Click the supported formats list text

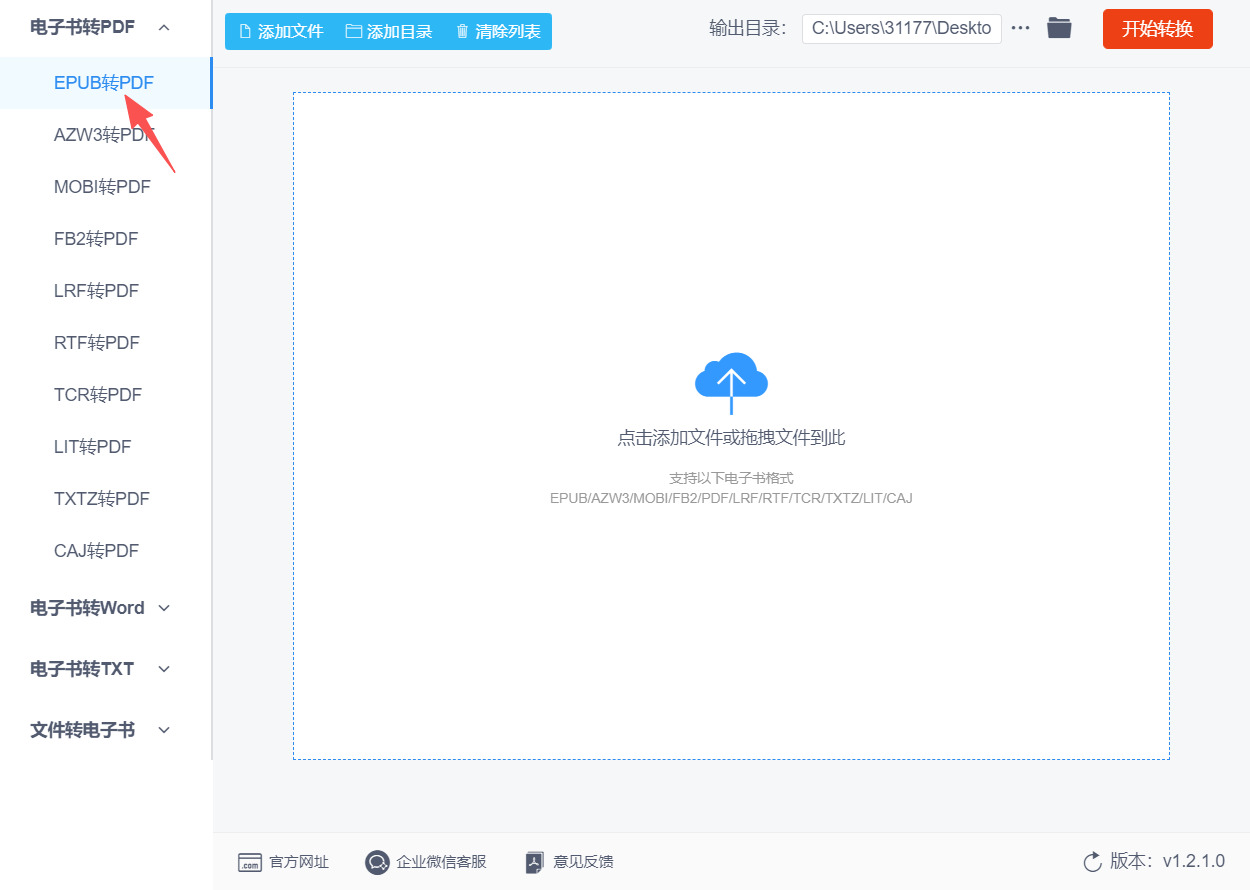pyautogui.click(x=731, y=498)
